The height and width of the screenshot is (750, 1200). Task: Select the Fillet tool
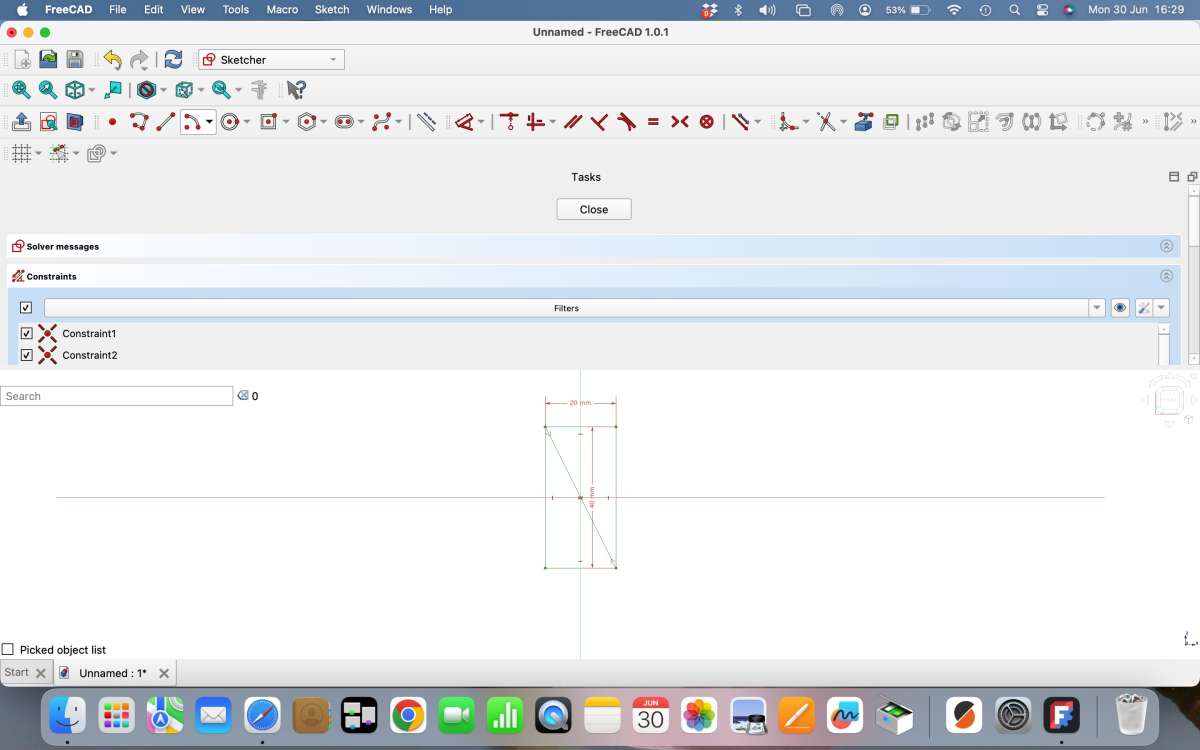tap(788, 122)
